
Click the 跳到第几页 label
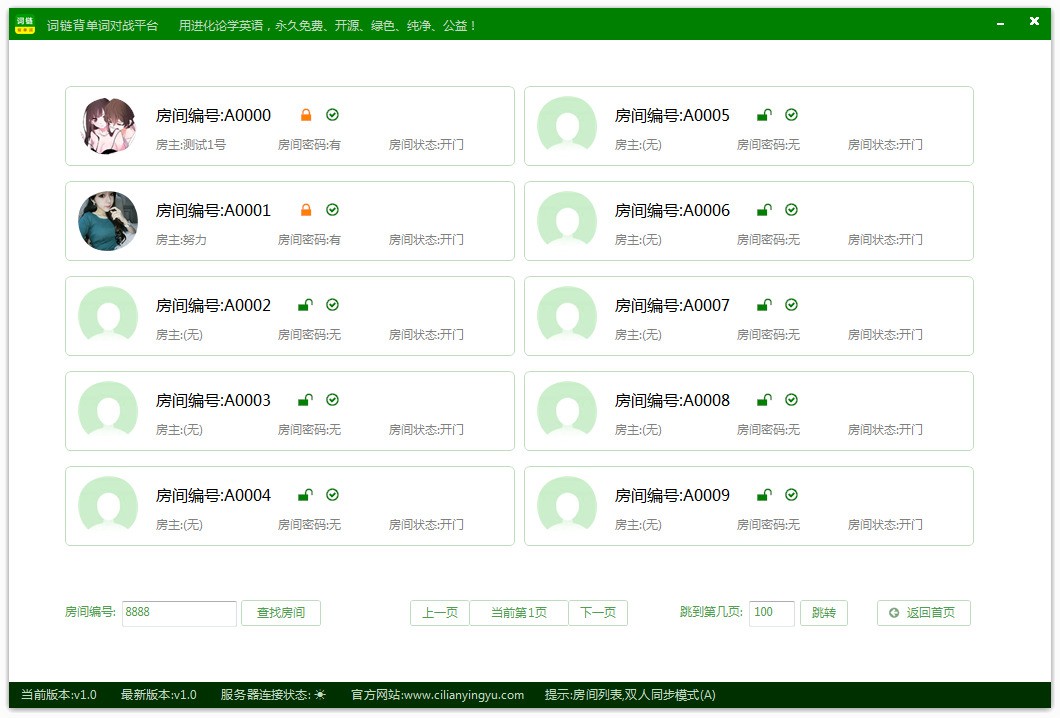[x=712, y=612]
